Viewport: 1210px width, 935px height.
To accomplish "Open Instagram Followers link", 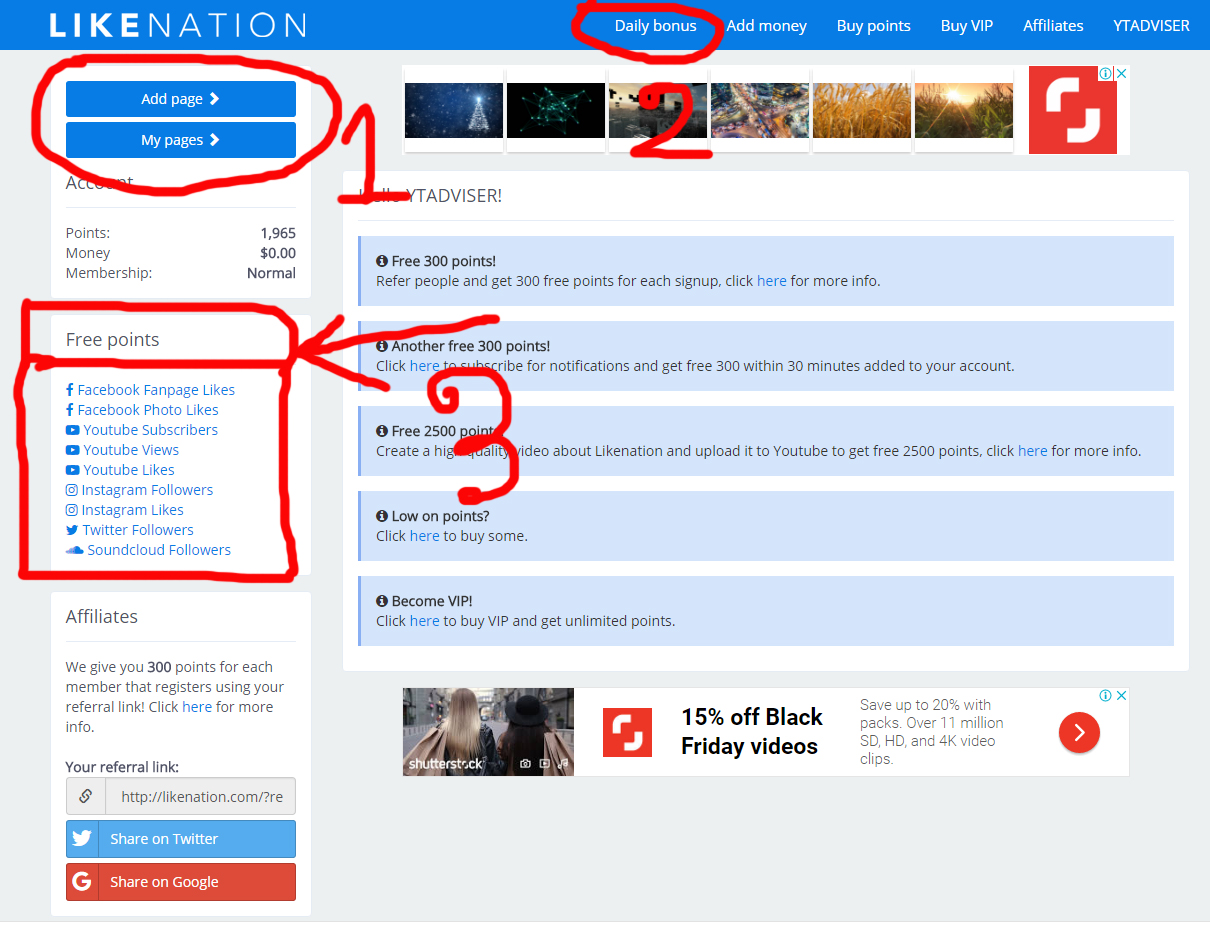I will coord(147,490).
